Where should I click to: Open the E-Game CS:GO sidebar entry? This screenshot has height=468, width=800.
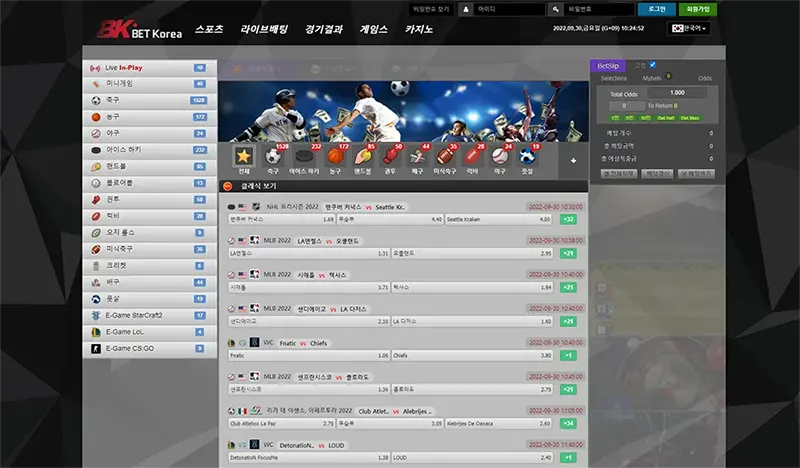(x=149, y=349)
